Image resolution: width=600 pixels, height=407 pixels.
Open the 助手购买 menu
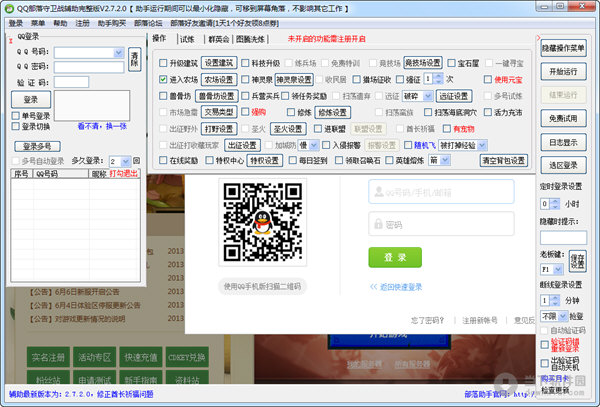point(112,23)
